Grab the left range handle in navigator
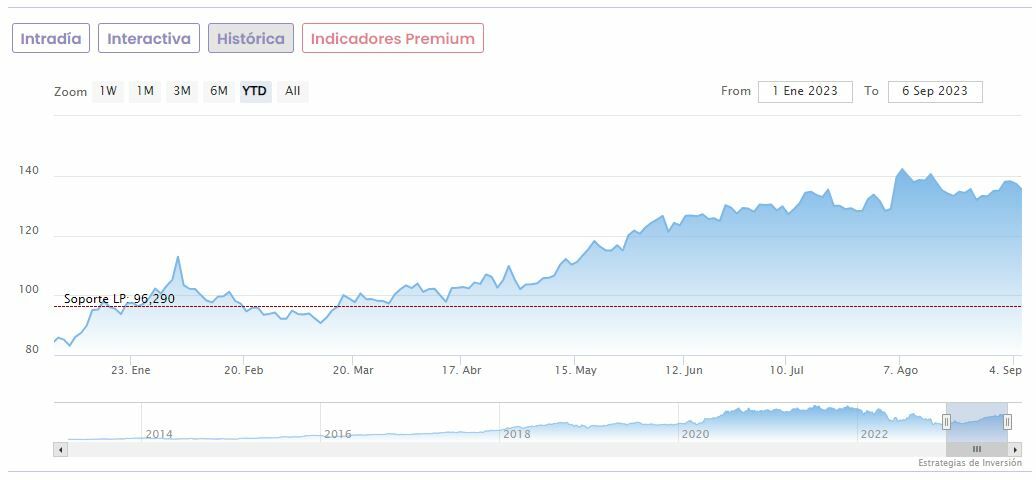 (946, 422)
